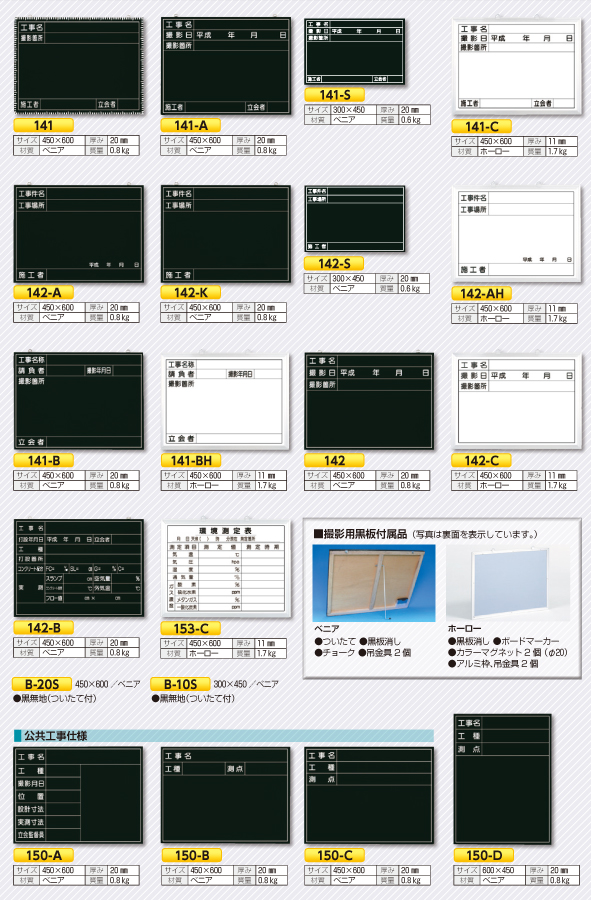Viewport: 591px width, 900px height.
Task: Click the 150-B blackboard image
Action: click(x=225, y=795)
